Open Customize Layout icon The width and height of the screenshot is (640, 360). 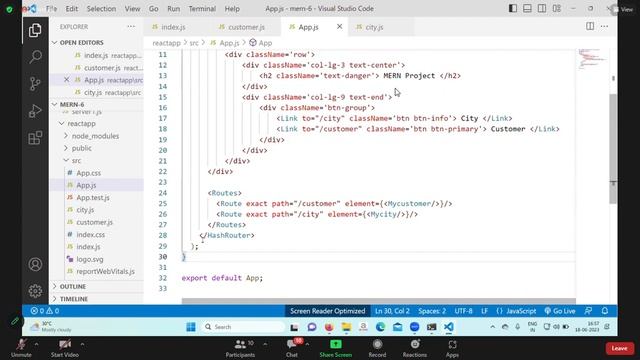pos(557,9)
